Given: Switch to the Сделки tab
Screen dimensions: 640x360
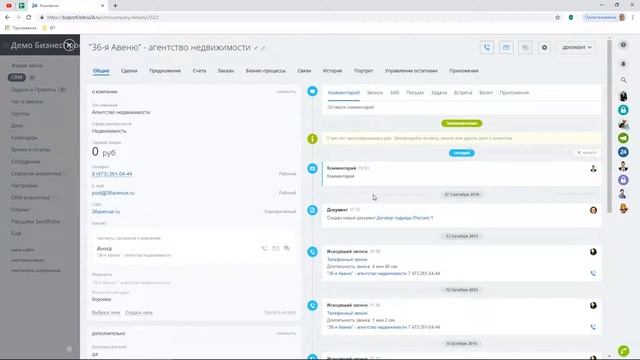Looking at the screenshot, I should (x=129, y=71).
